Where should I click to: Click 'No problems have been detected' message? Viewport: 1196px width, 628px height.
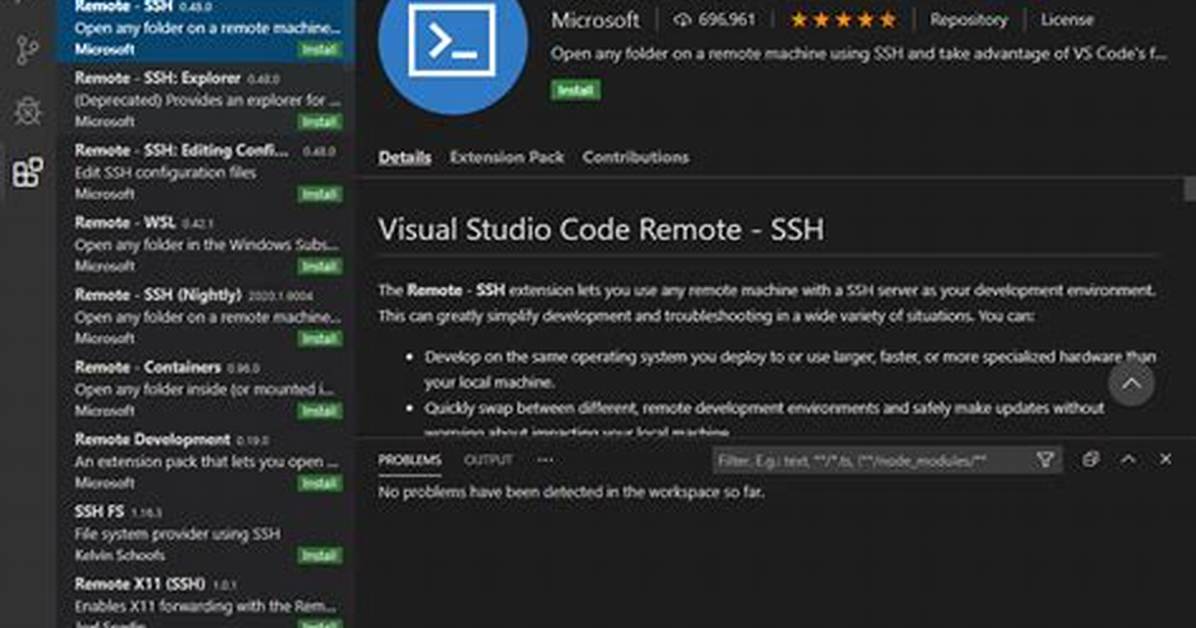pos(571,492)
